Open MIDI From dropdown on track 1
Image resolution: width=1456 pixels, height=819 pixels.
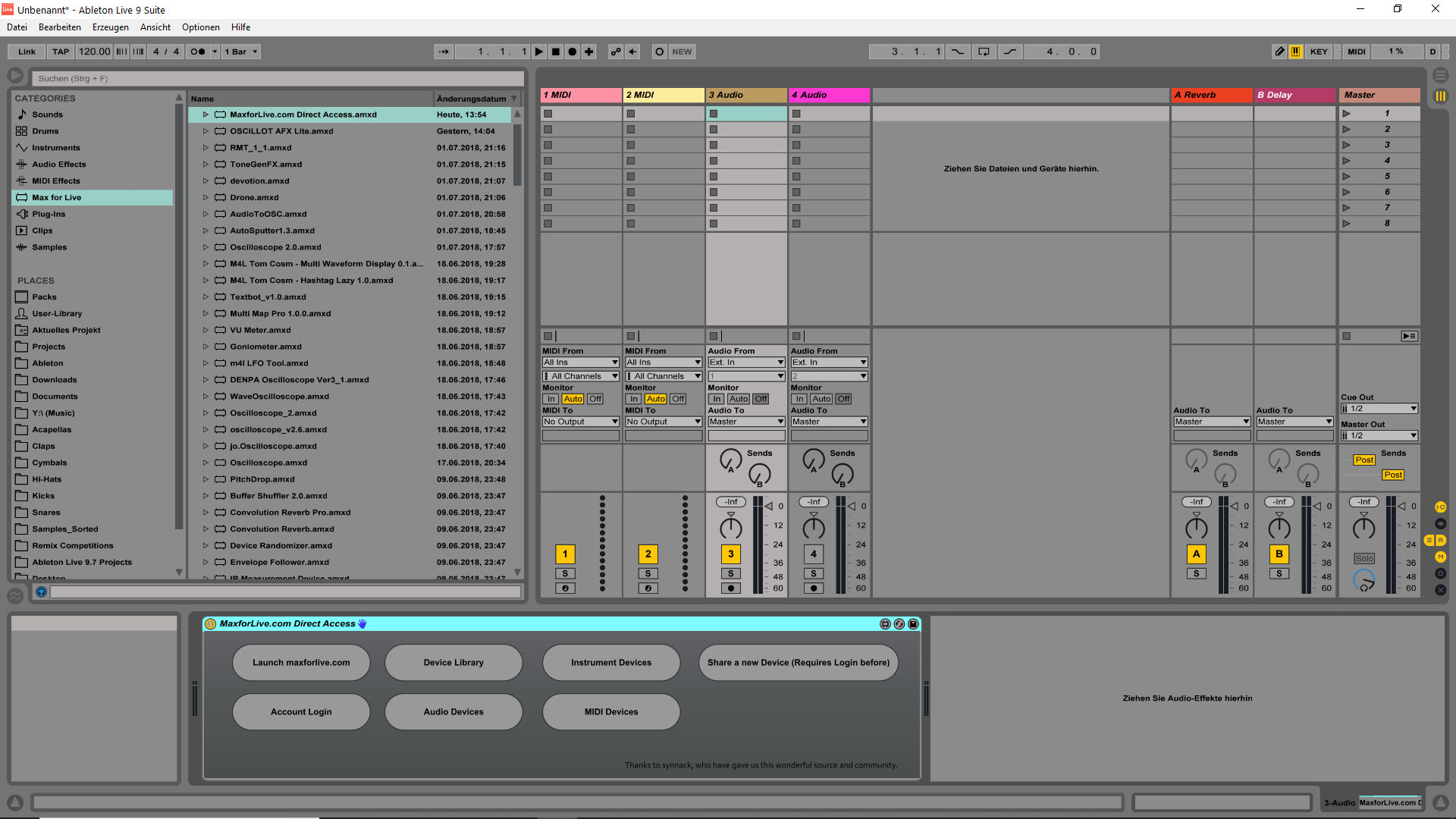pos(581,362)
